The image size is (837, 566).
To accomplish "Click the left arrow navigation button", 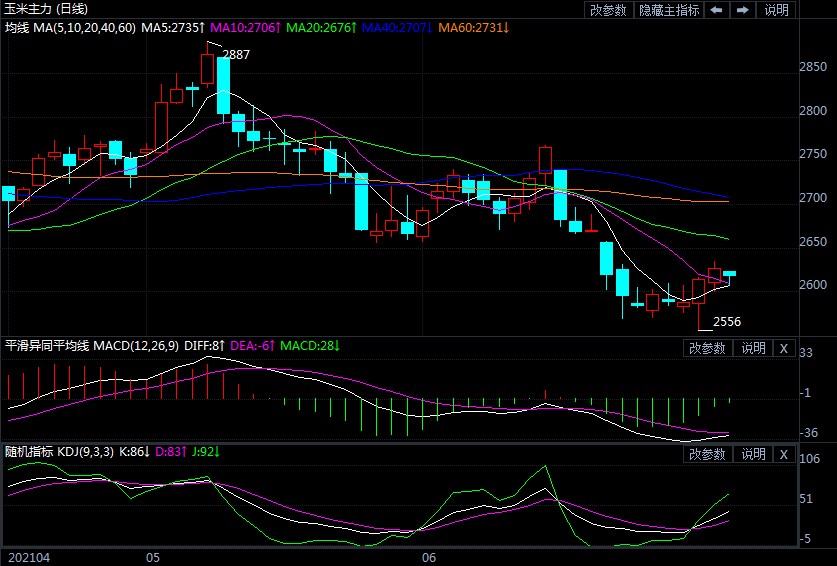I will 717,10.
